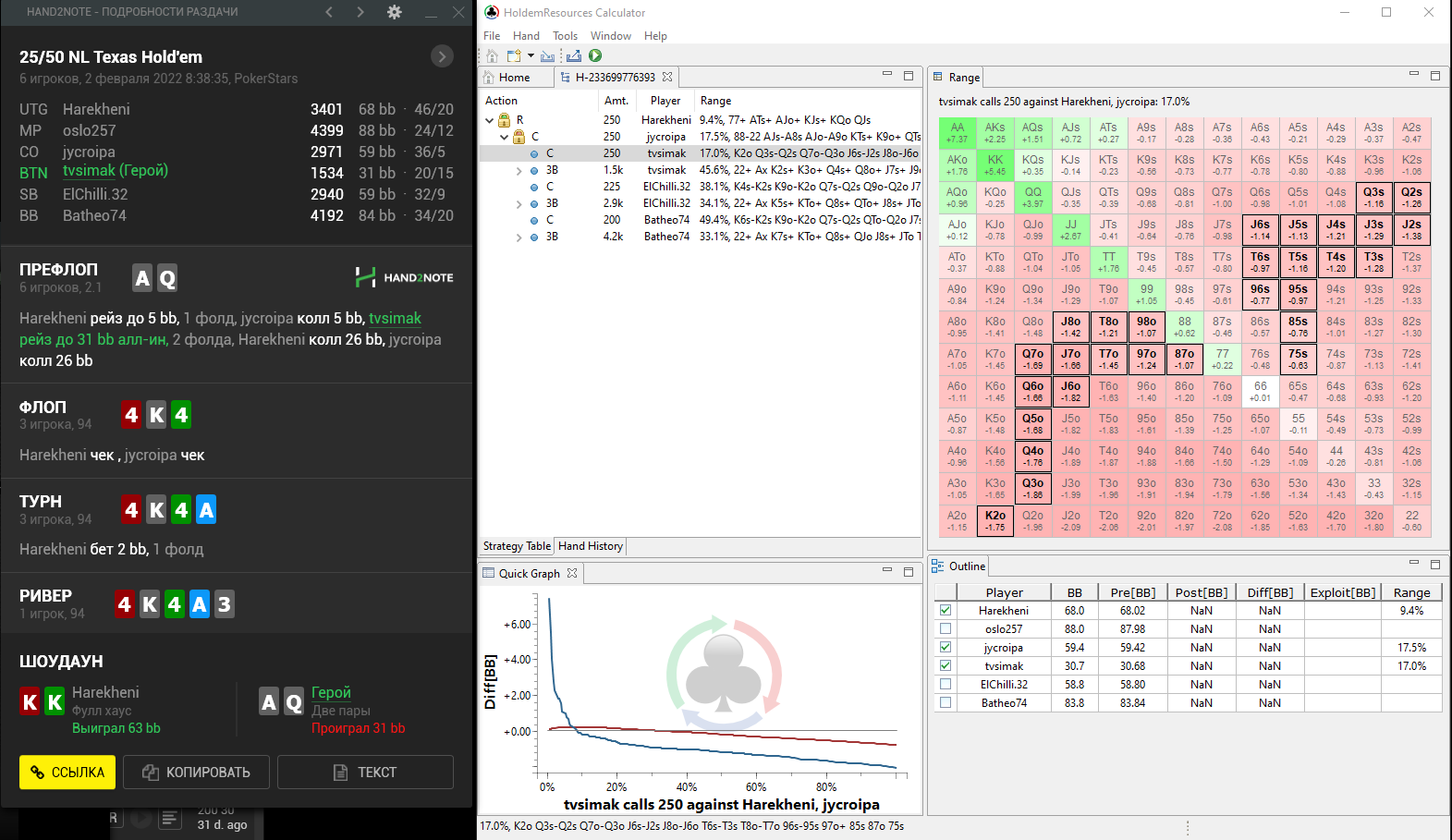
Task: Toggle the oslo257 checkbox in Outline
Action: [x=945, y=628]
